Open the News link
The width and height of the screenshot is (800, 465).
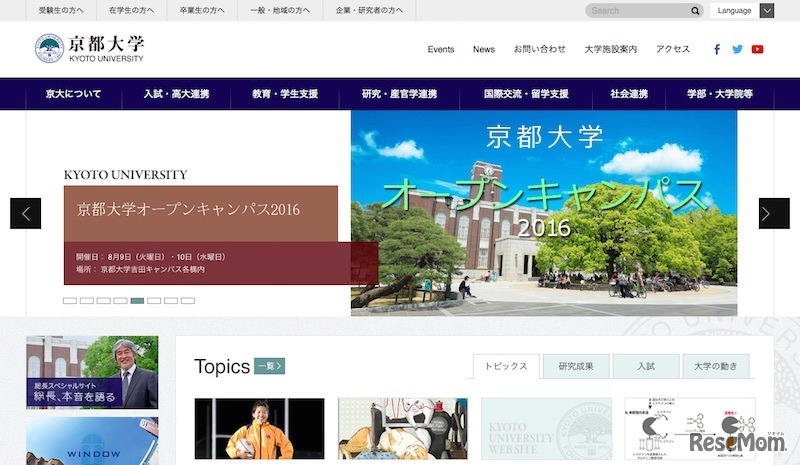pyautogui.click(x=484, y=50)
